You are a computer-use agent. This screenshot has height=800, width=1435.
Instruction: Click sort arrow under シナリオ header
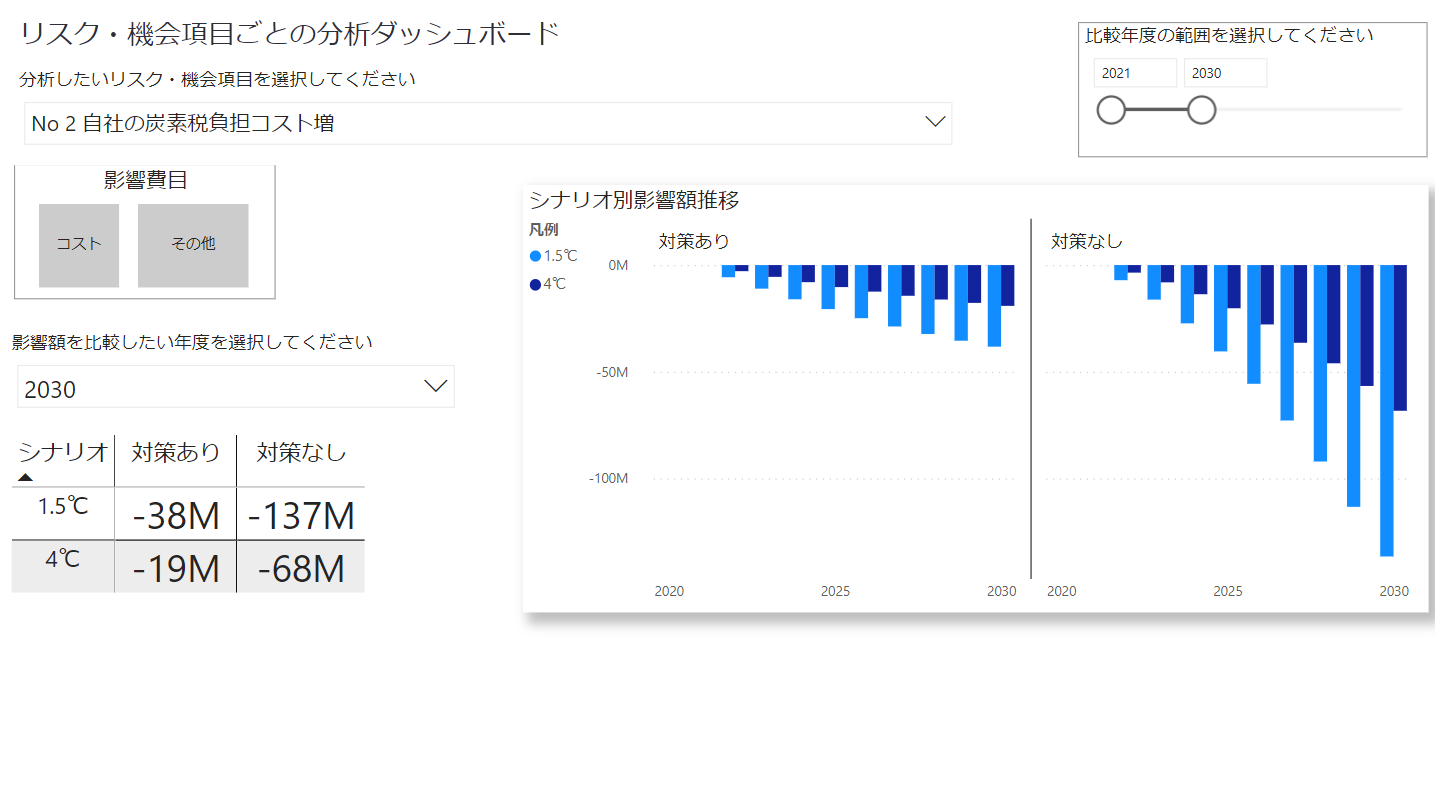[26, 477]
